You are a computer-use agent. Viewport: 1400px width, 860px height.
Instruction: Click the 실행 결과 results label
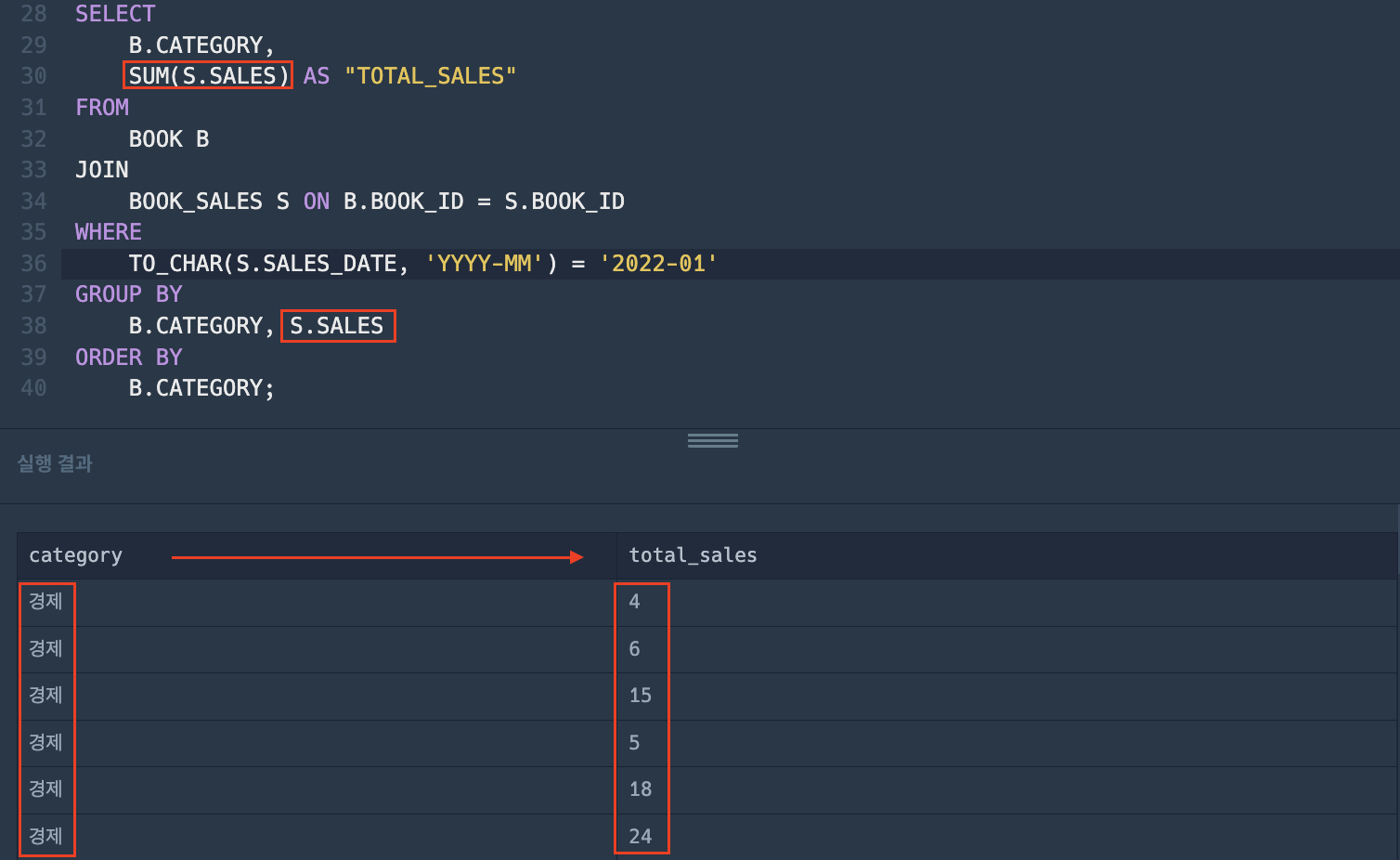pyautogui.click(x=55, y=463)
